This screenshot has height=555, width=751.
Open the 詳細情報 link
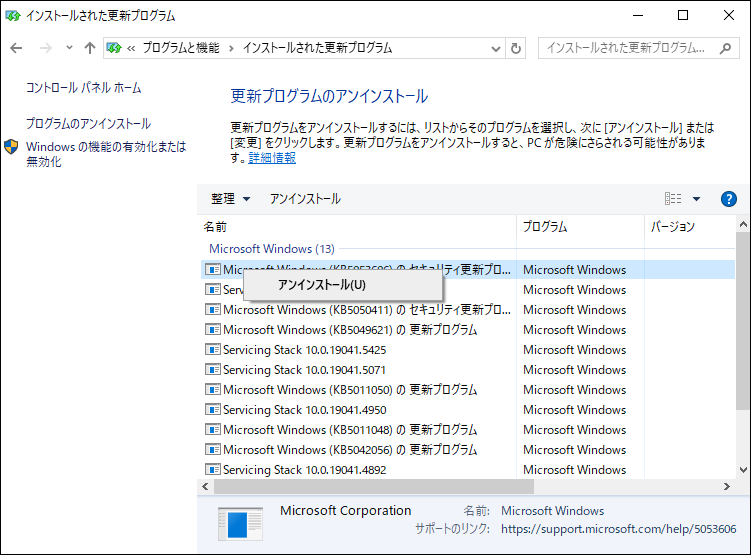pos(272,158)
